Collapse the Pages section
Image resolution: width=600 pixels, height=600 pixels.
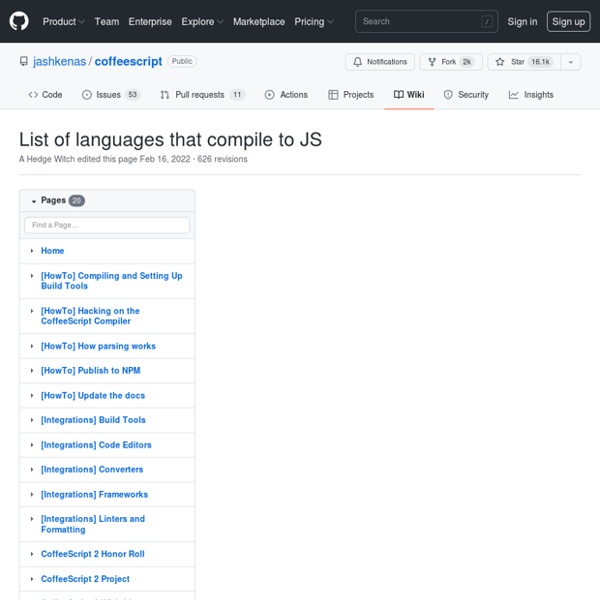coord(34,201)
